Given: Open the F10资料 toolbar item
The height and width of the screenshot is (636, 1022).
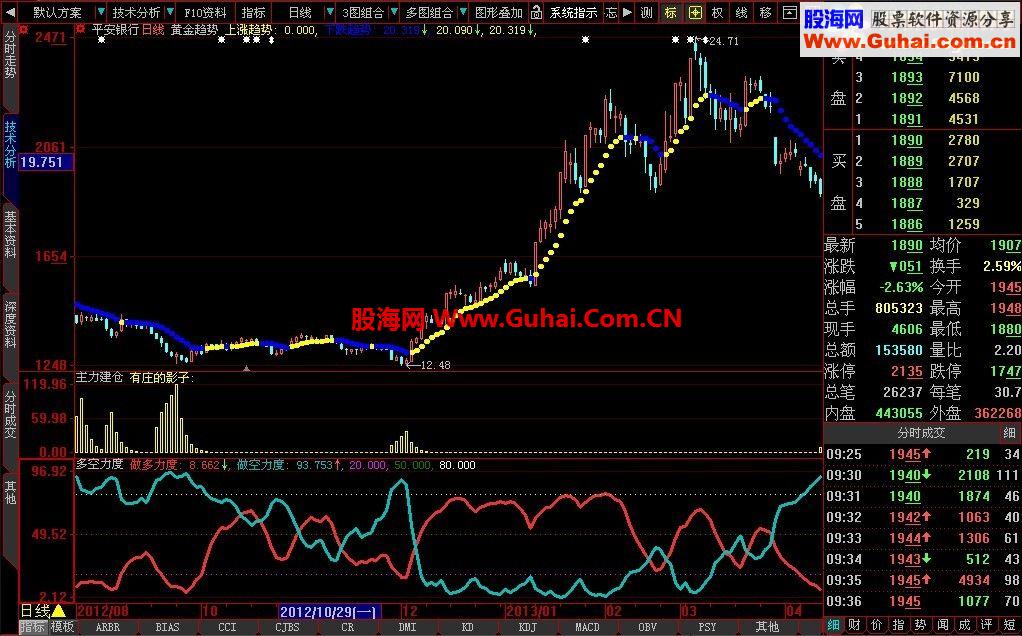Looking at the screenshot, I should 205,12.
